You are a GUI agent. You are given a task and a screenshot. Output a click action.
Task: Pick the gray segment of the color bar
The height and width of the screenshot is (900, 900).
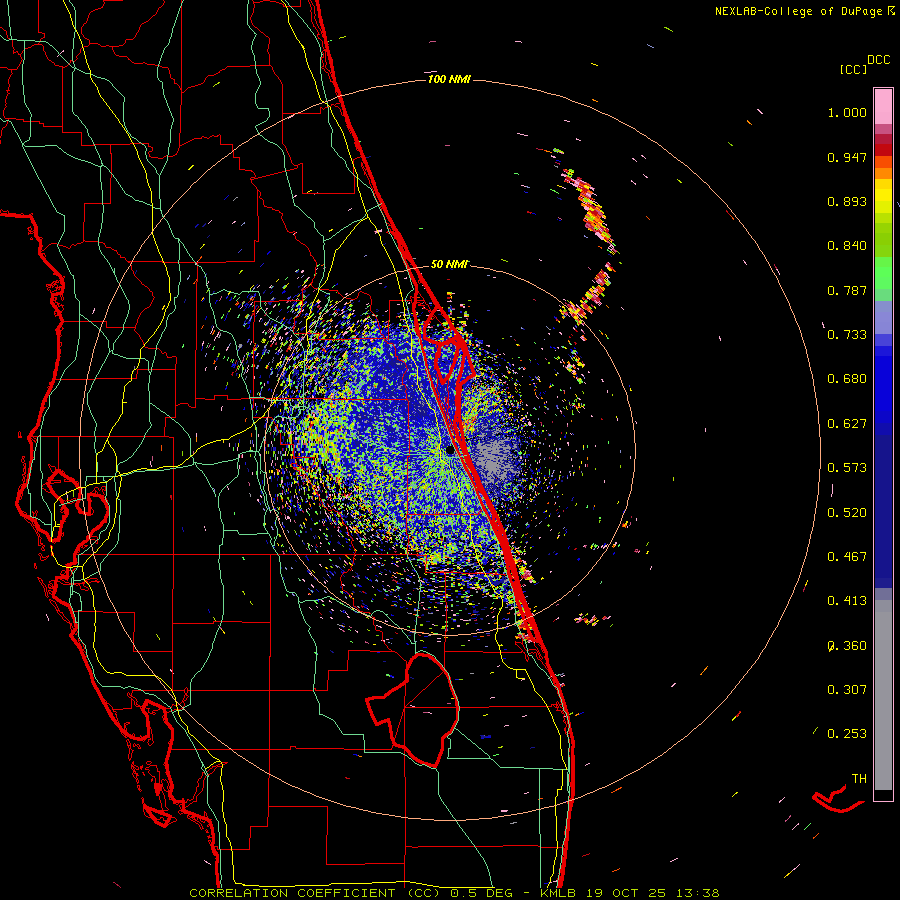point(883,695)
